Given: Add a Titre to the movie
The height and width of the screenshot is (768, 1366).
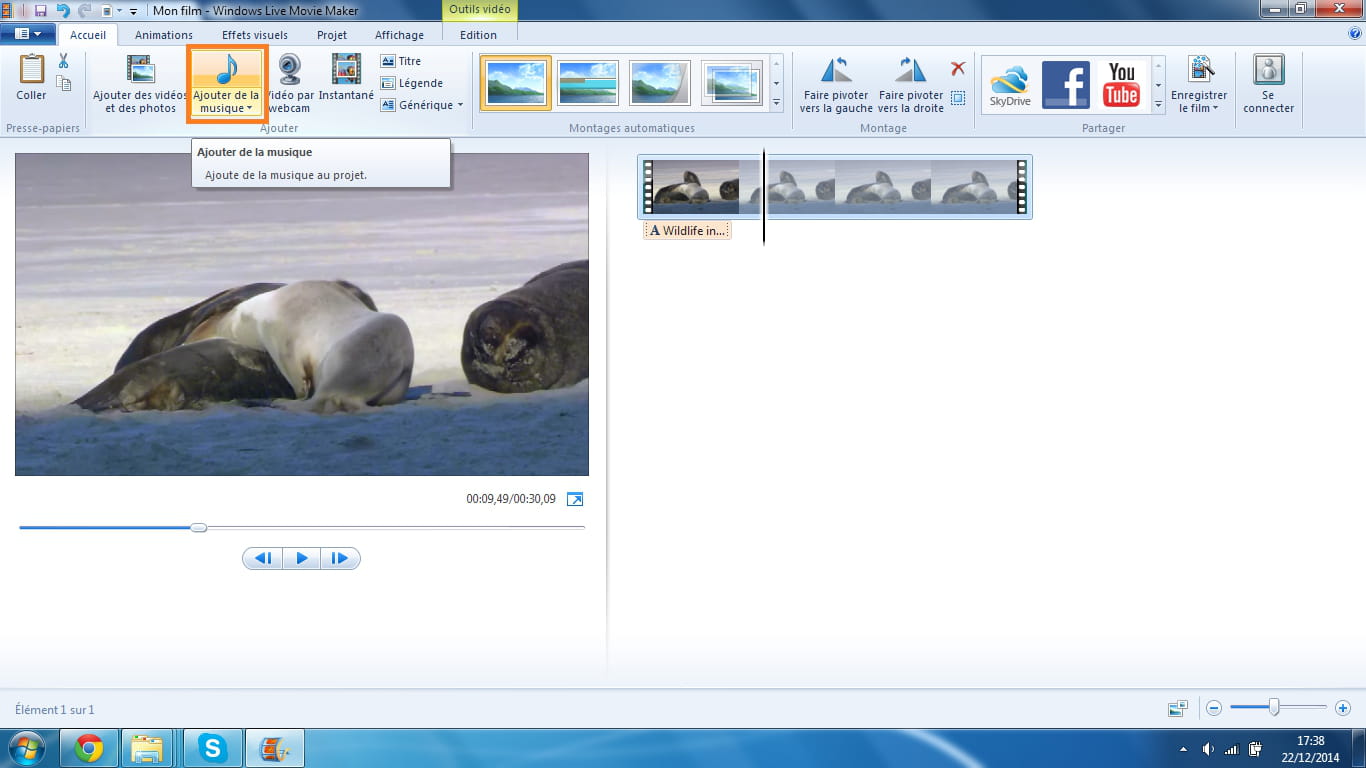Looking at the screenshot, I should (401, 61).
